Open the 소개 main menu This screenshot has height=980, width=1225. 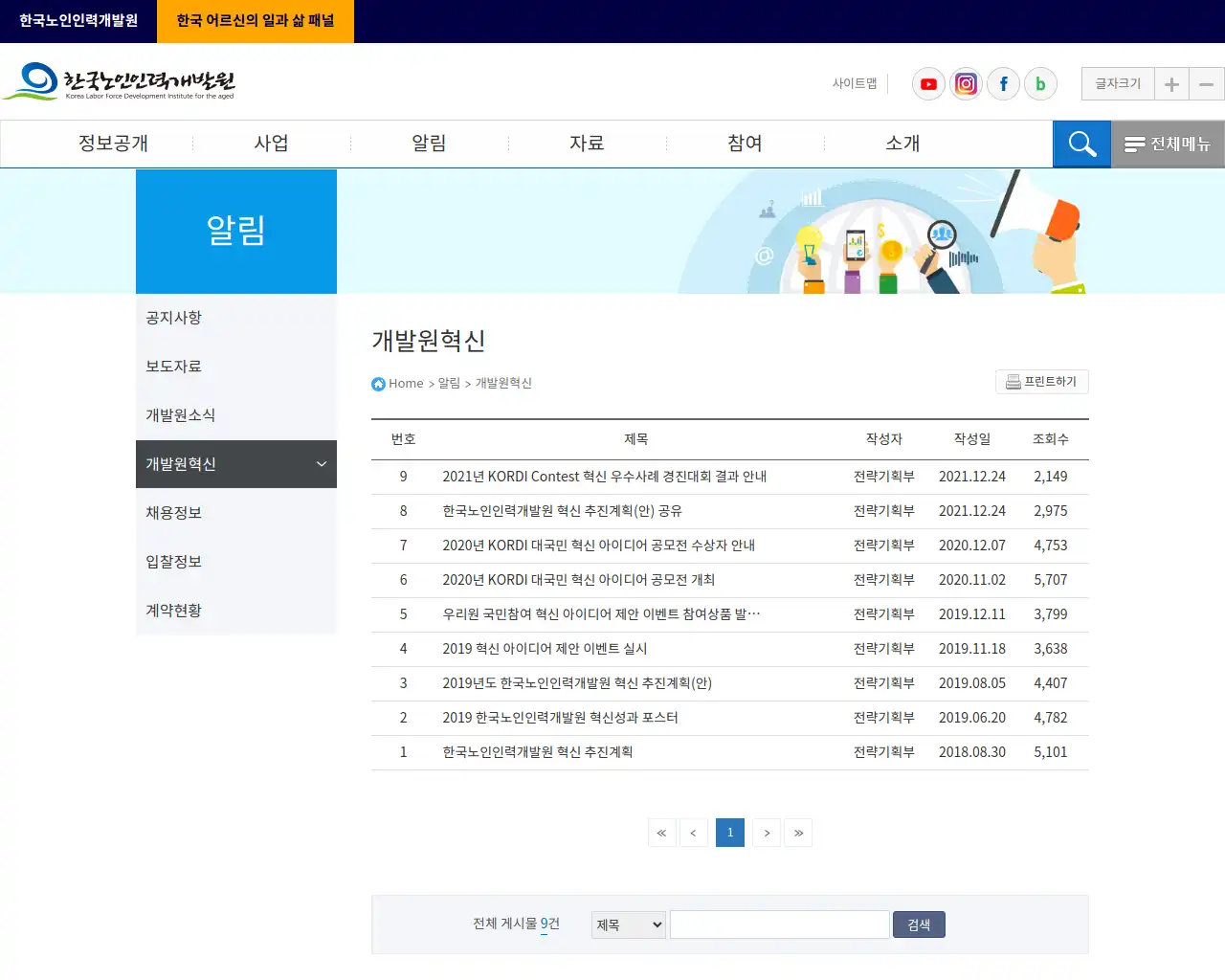[902, 144]
